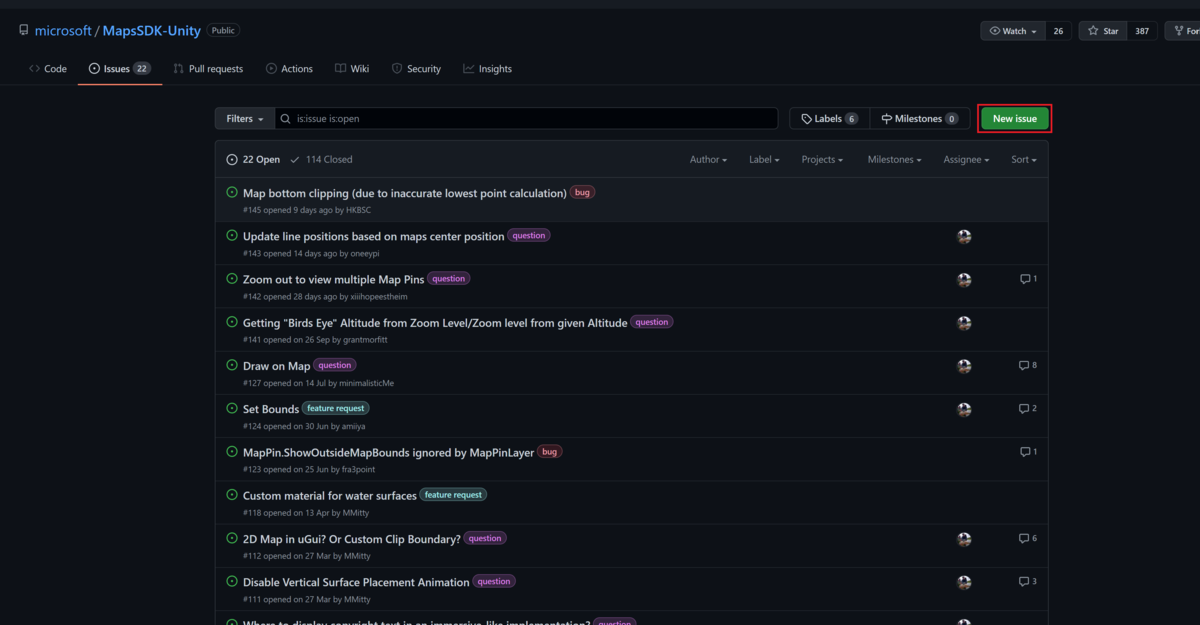Viewport: 1200px width, 625px height.
Task: Click the assignee avatar on Zoom out issue
Action: tap(964, 280)
